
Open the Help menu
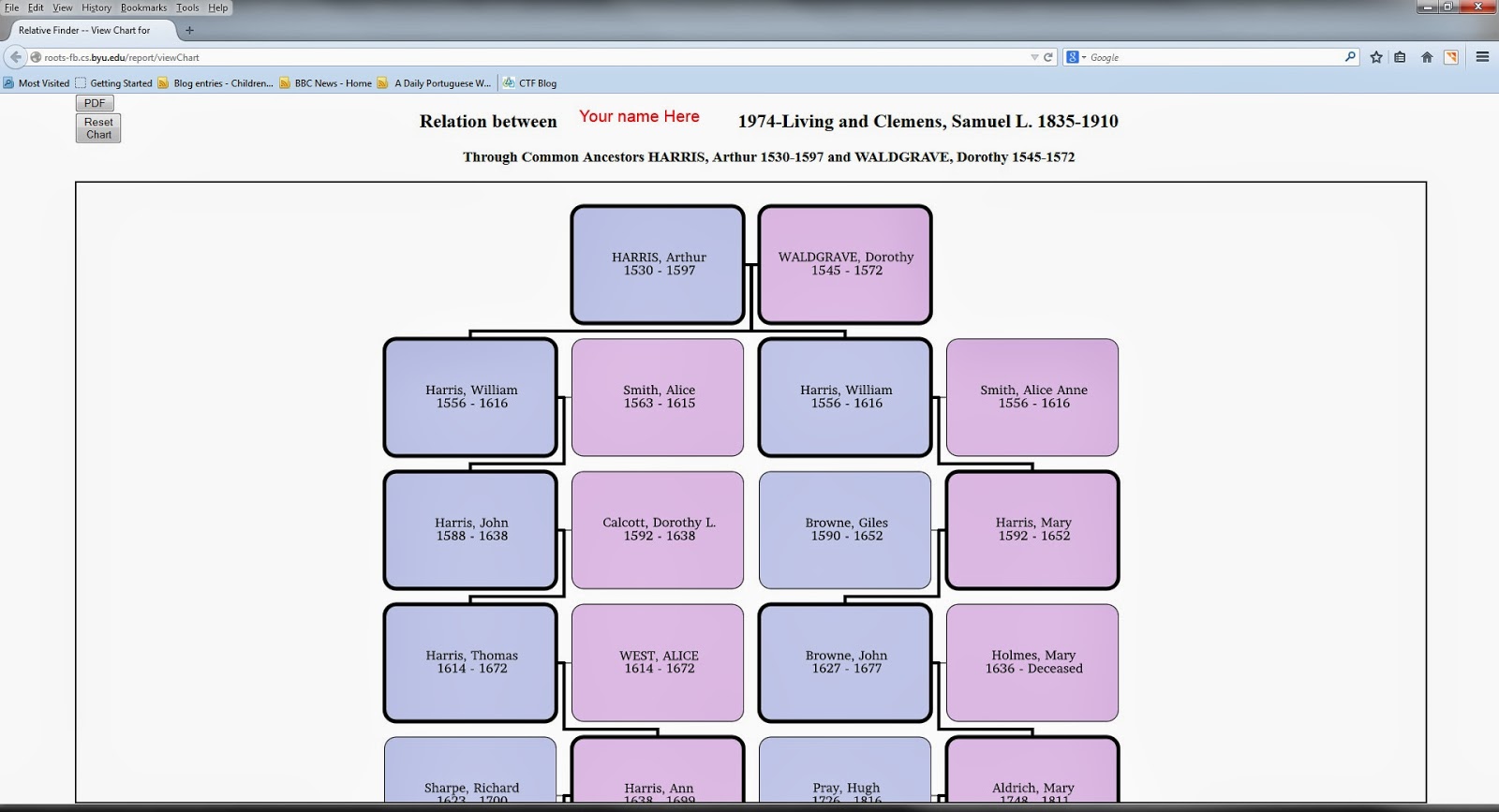(217, 7)
